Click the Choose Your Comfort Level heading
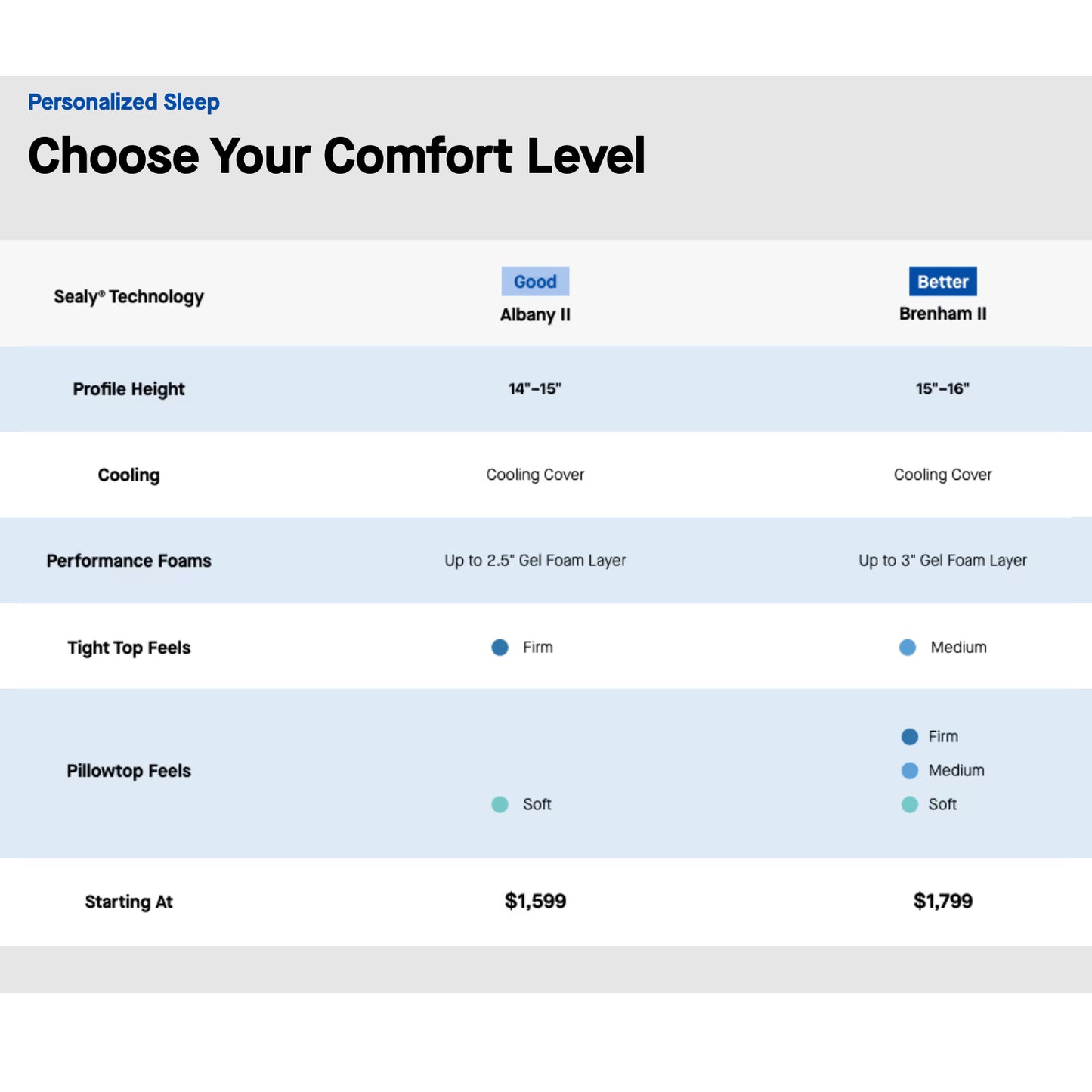The image size is (1092, 1092). click(x=336, y=156)
